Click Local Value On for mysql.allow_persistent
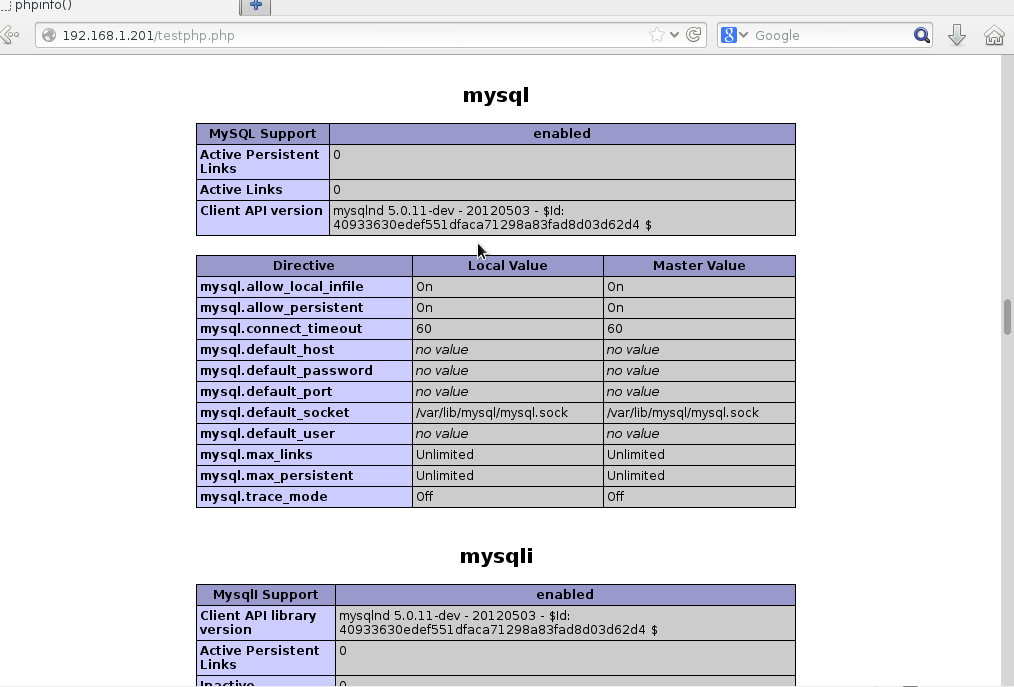 508,308
